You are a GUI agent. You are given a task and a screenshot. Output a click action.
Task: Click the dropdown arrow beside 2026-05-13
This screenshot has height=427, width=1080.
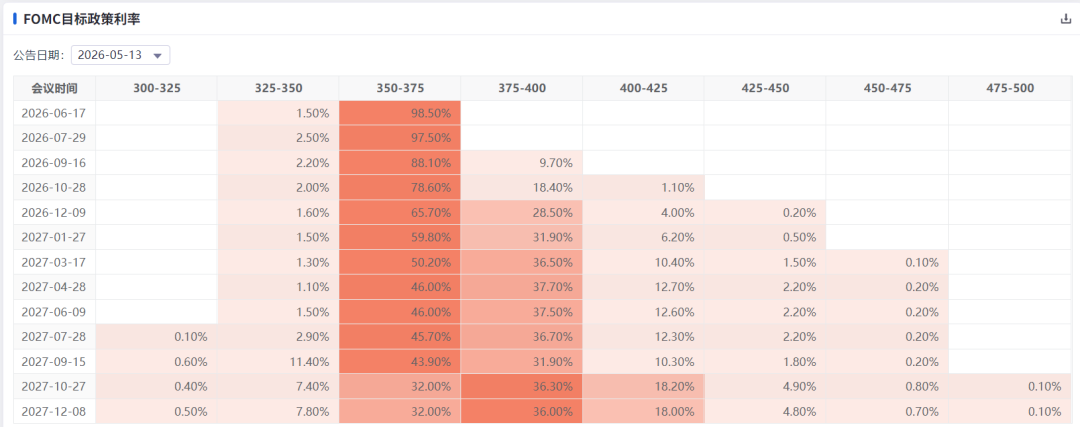point(157,56)
